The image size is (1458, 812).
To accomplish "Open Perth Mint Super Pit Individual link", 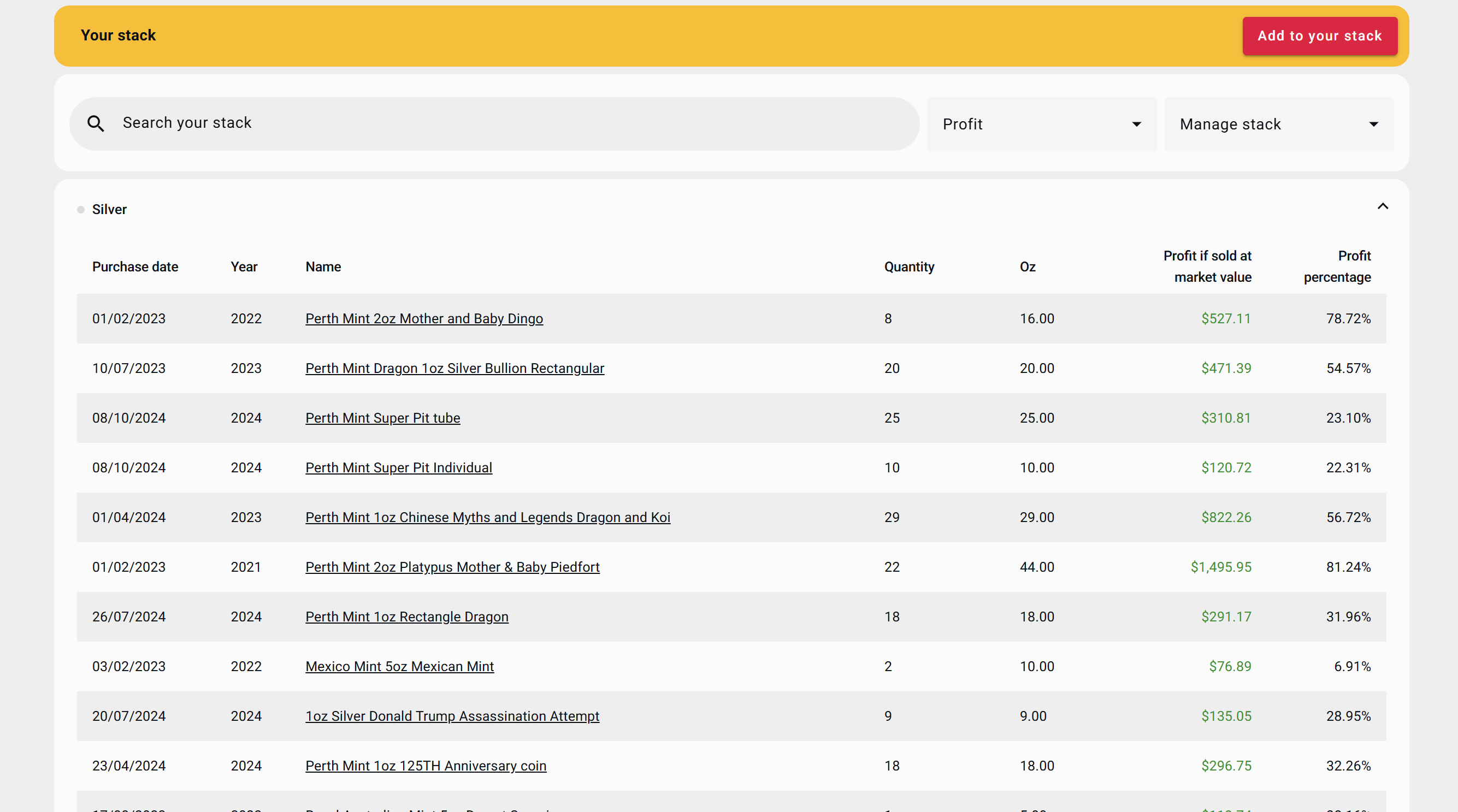I will pyautogui.click(x=398, y=468).
